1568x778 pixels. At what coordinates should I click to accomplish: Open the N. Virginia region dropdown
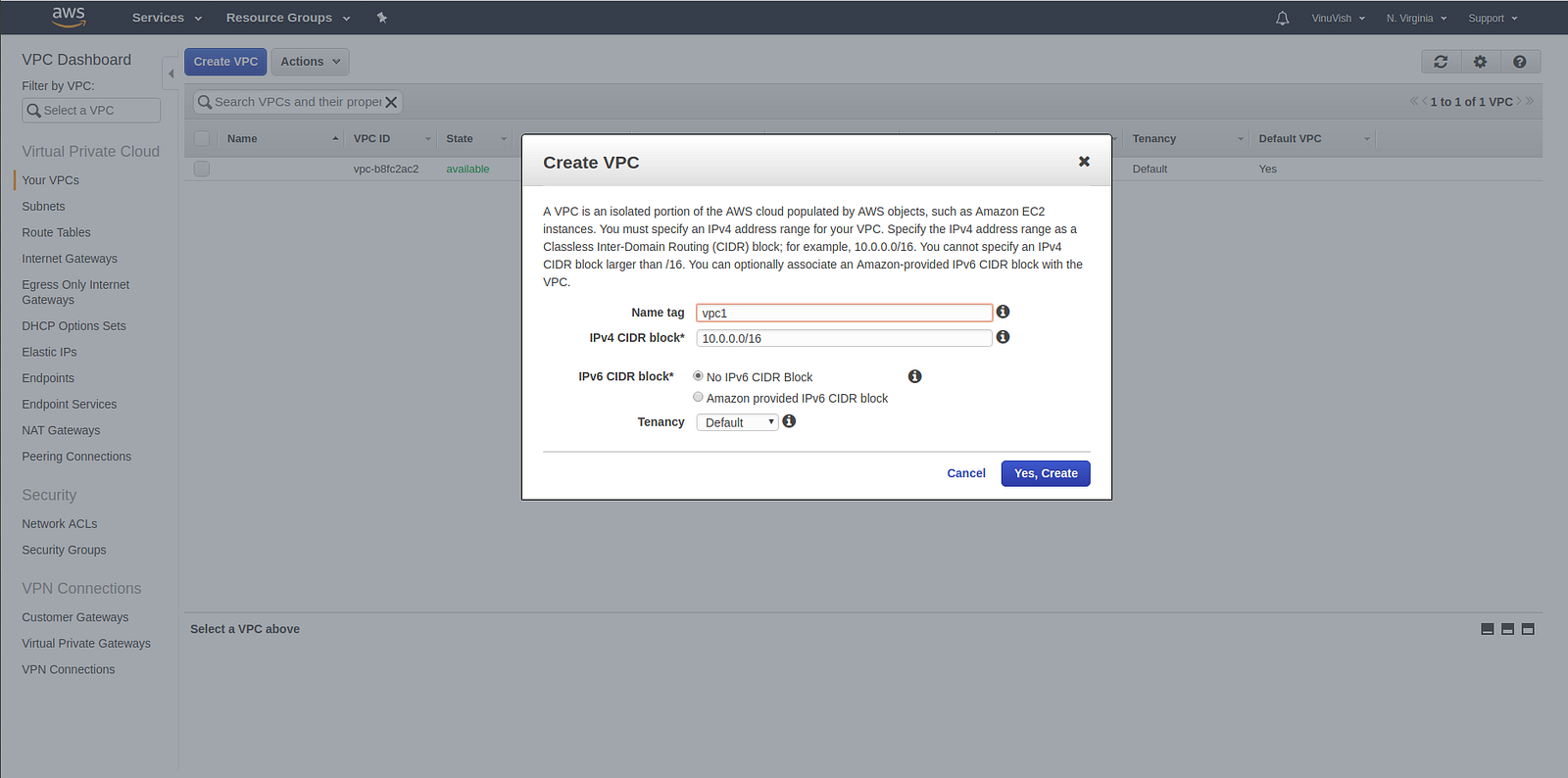(1416, 18)
